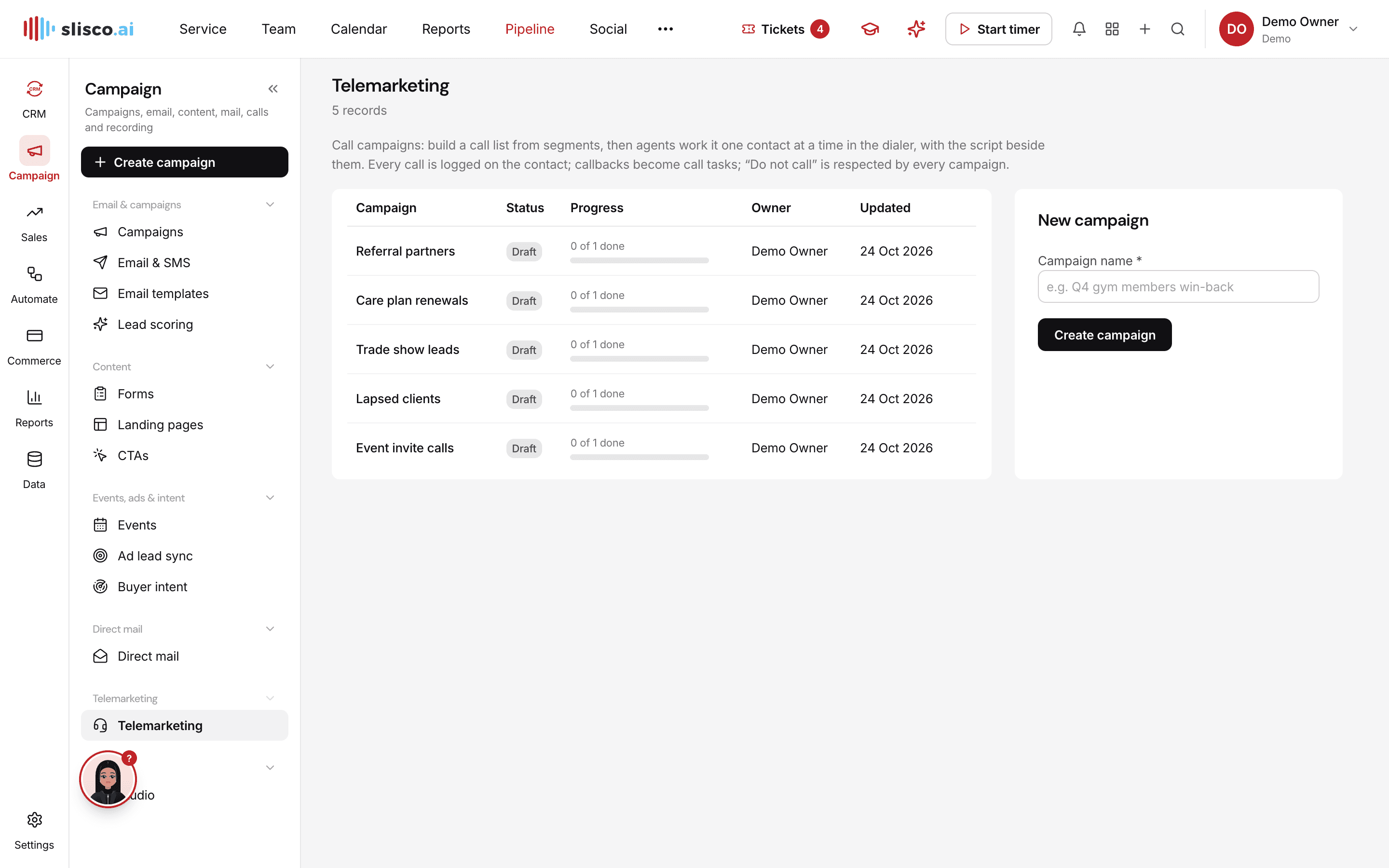
Task: Open the graduation cap learning icon
Action: 870,29
